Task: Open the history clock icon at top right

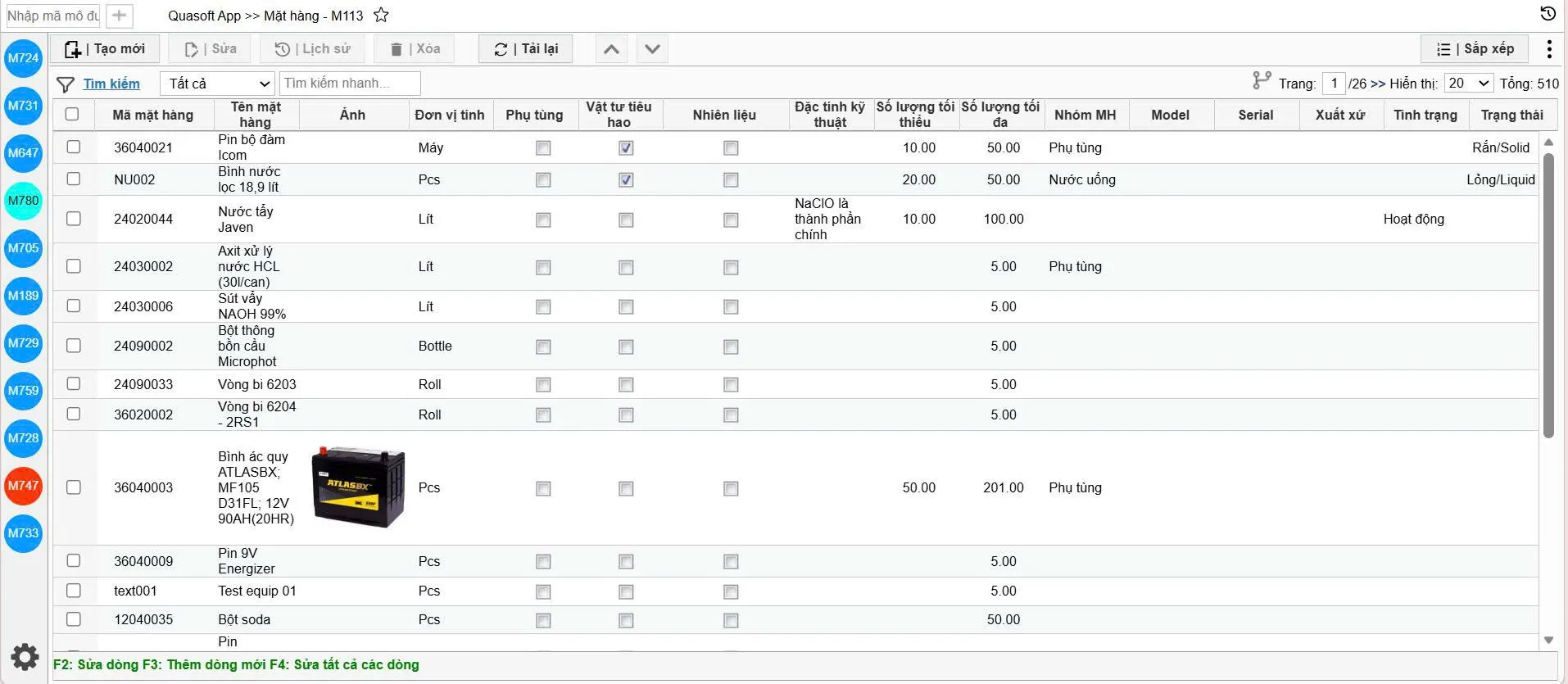Action: pyautogui.click(x=1548, y=14)
